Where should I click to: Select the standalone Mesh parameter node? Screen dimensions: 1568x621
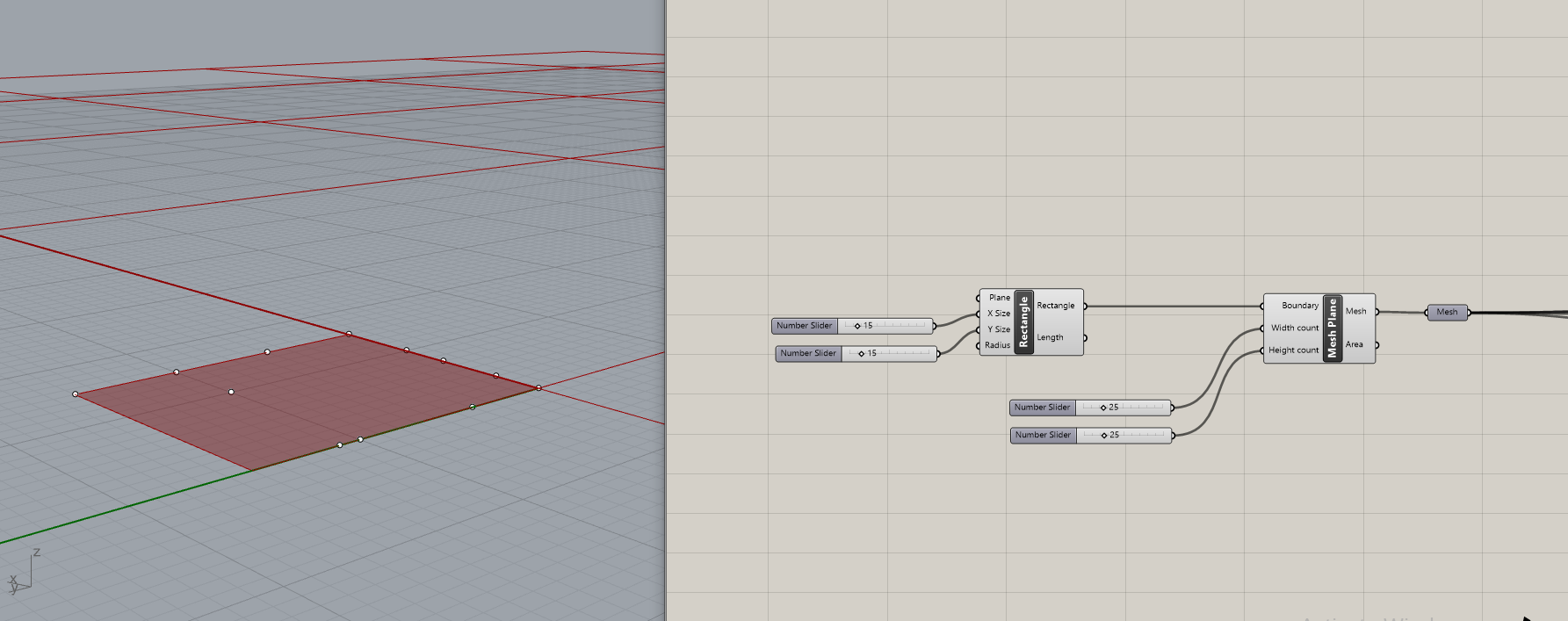[x=1447, y=313]
